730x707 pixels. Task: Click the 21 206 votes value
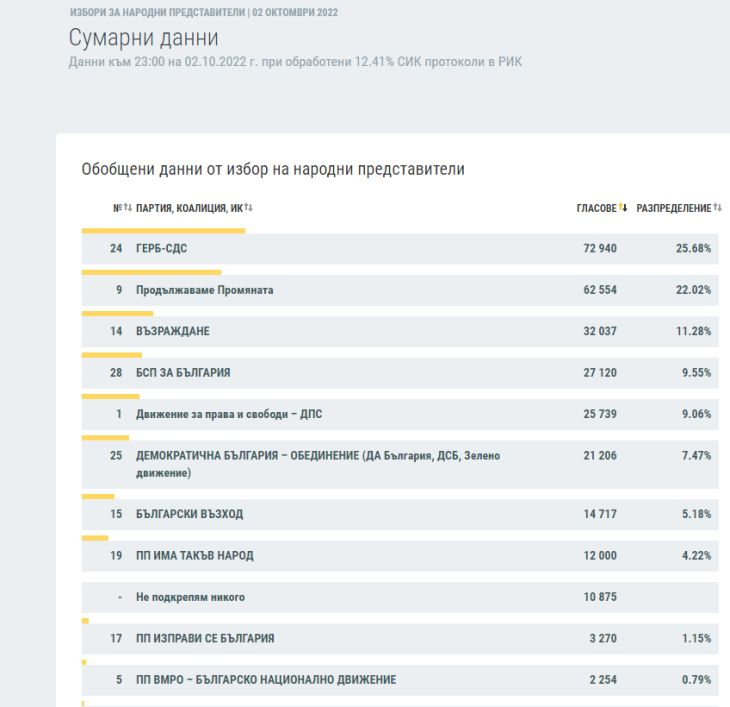(x=600, y=456)
